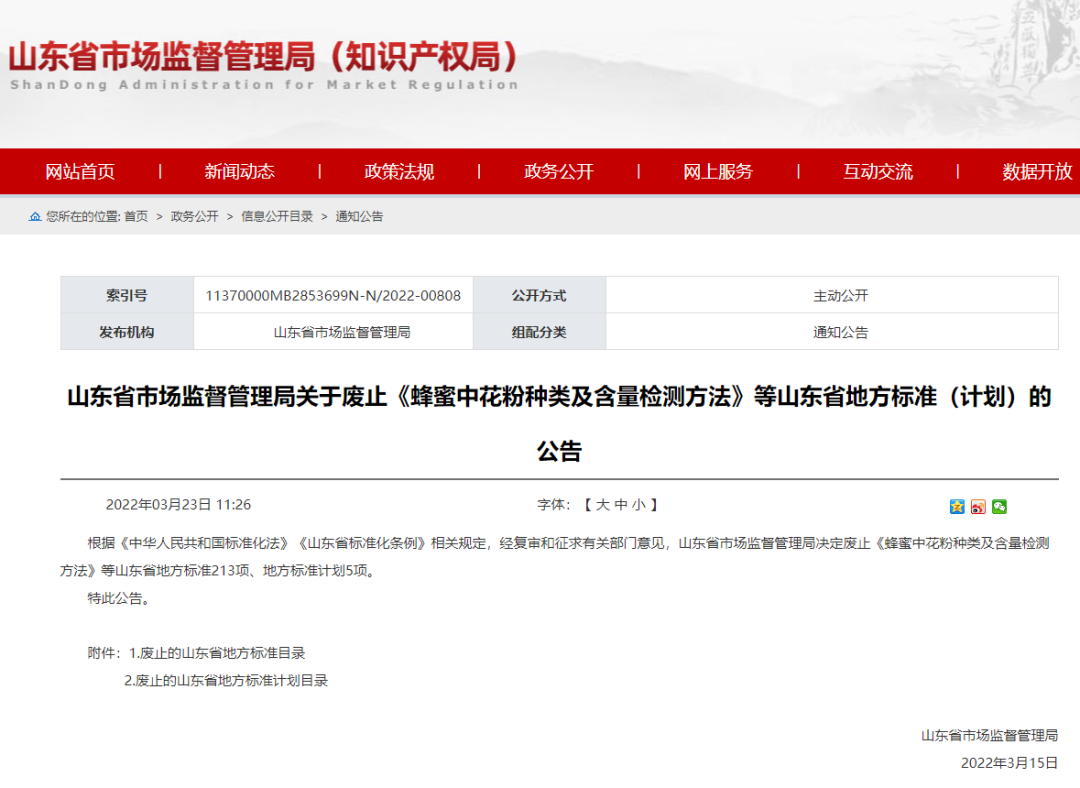Select 政务公开 in red nav bar
This screenshot has width=1080, height=788.
(559, 171)
